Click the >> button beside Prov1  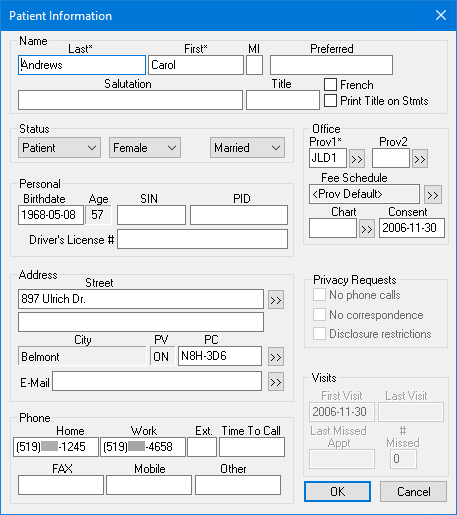click(357, 159)
